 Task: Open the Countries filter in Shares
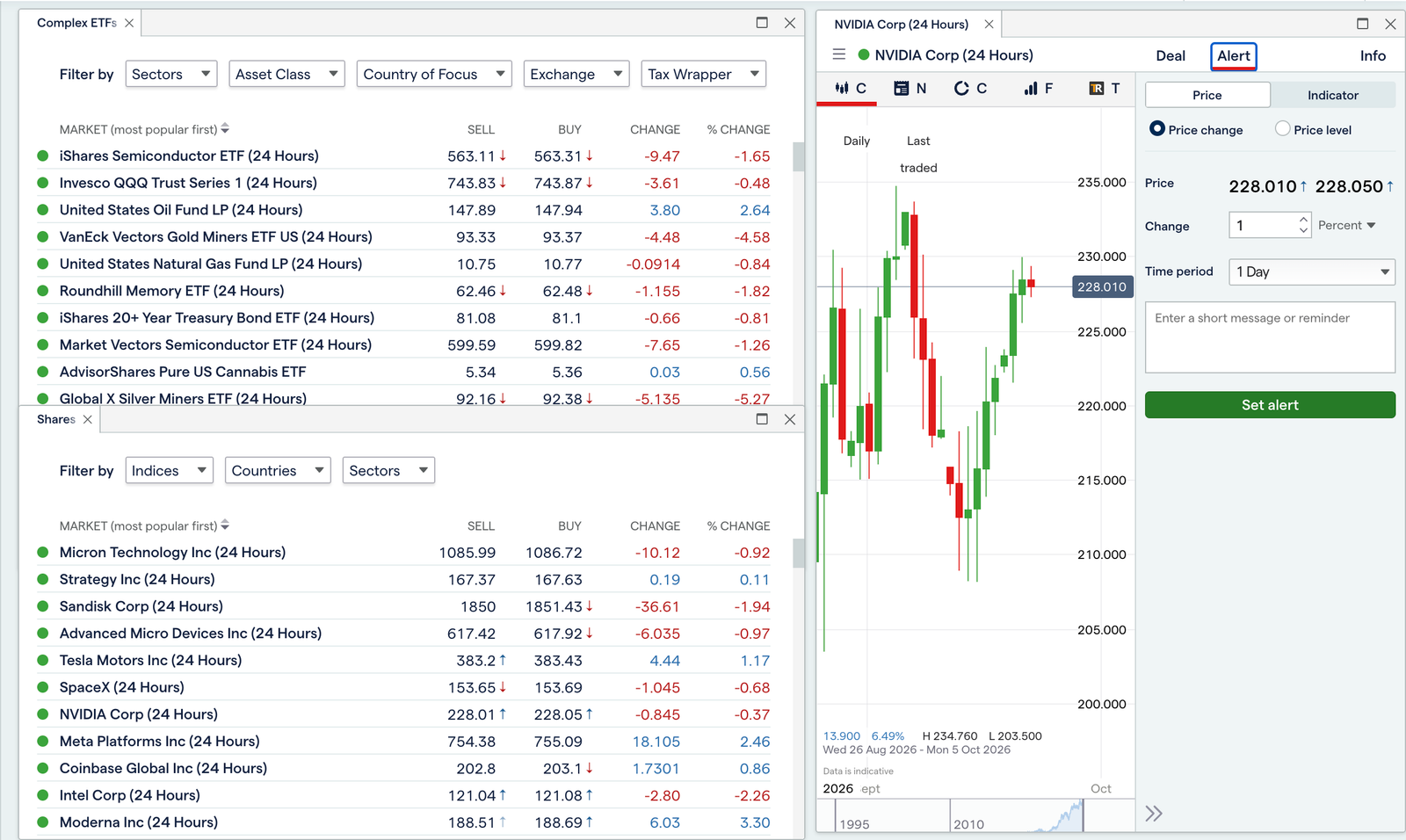coord(278,470)
